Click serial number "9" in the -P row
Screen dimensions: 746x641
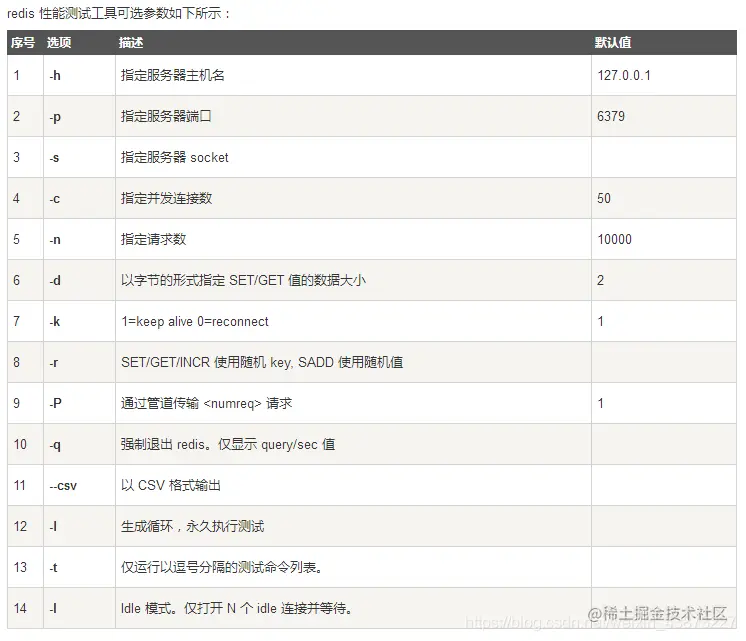(17, 403)
